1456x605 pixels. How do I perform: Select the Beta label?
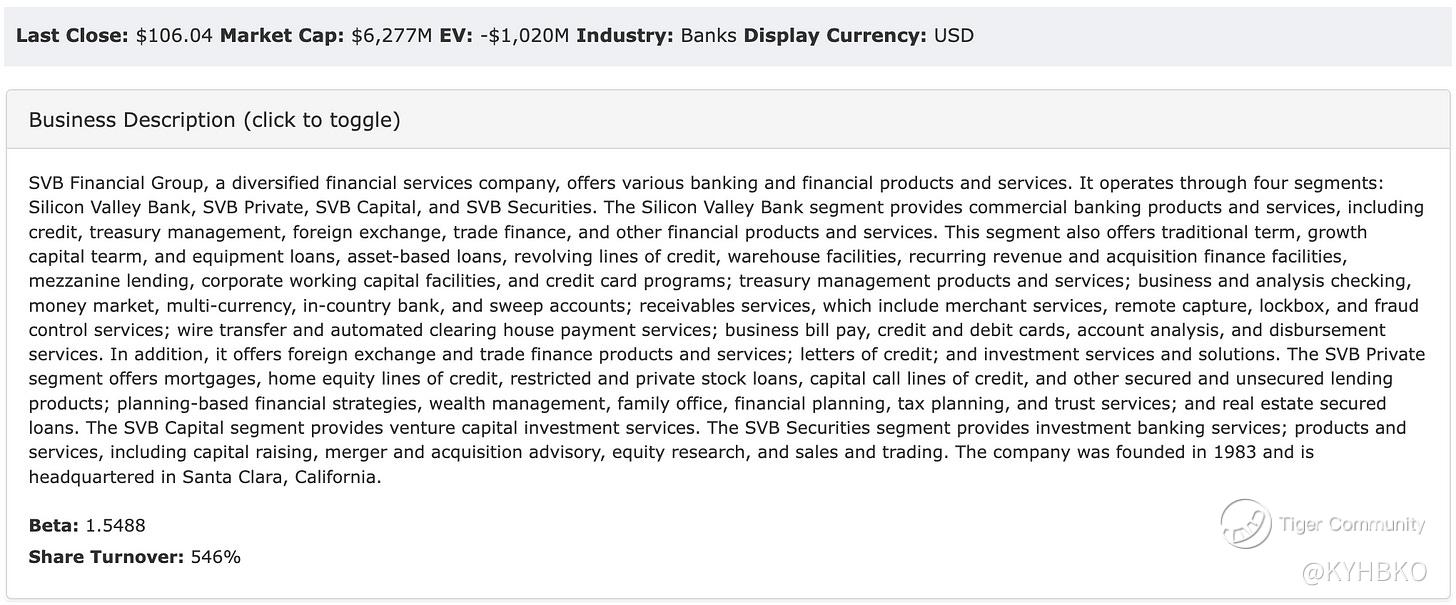click(x=54, y=525)
